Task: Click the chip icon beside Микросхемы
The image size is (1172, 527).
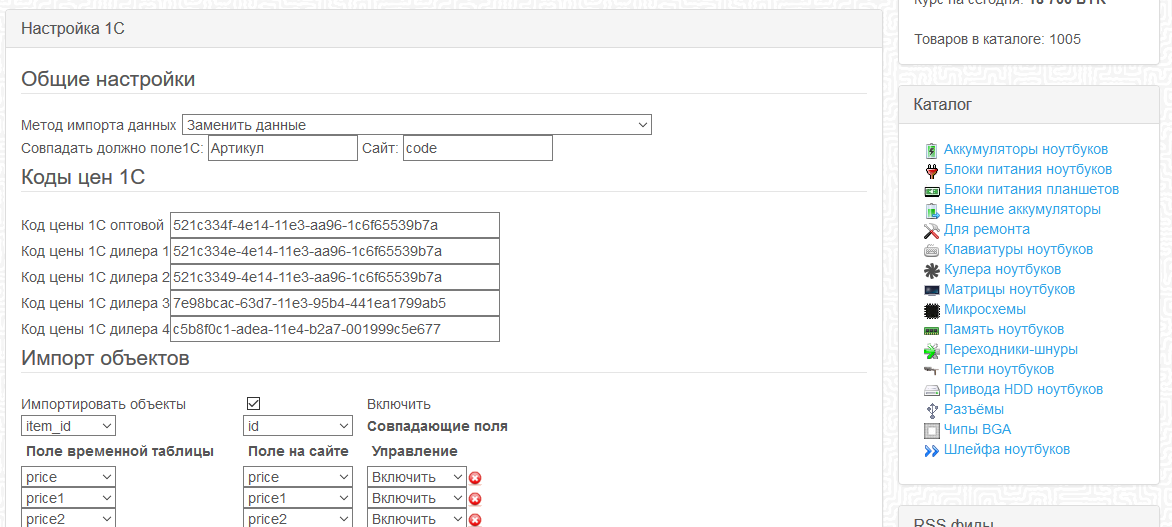Action: pos(931,309)
